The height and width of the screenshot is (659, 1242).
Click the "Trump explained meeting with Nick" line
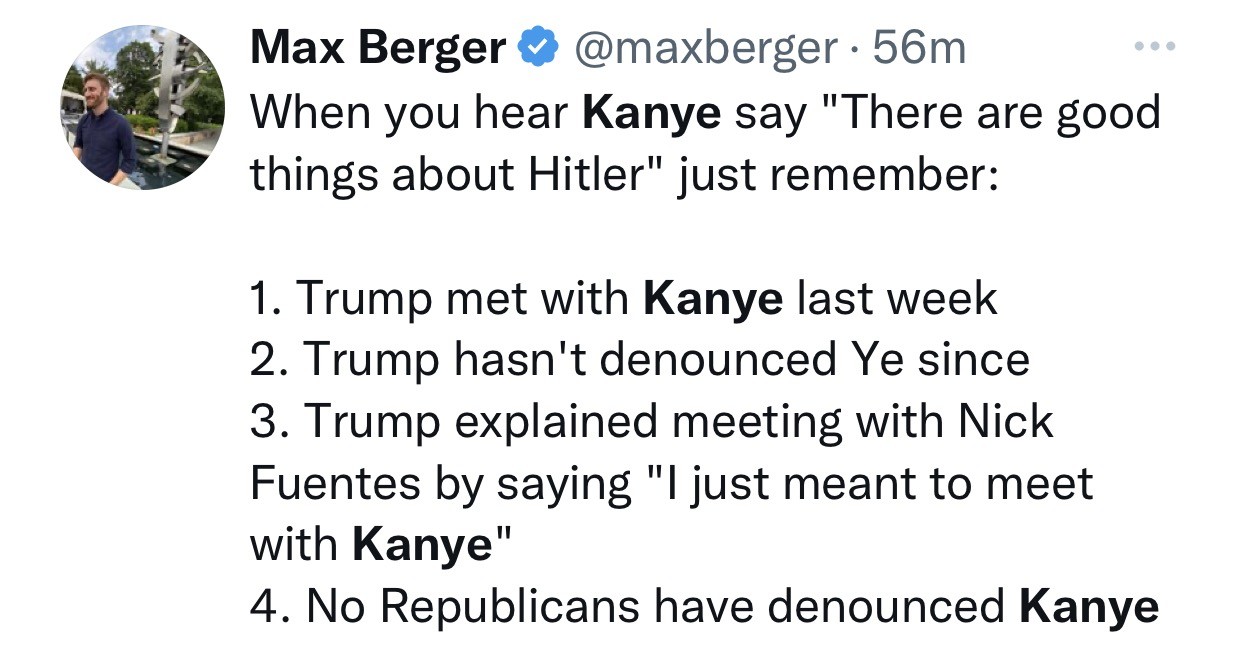click(x=651, y=422)
